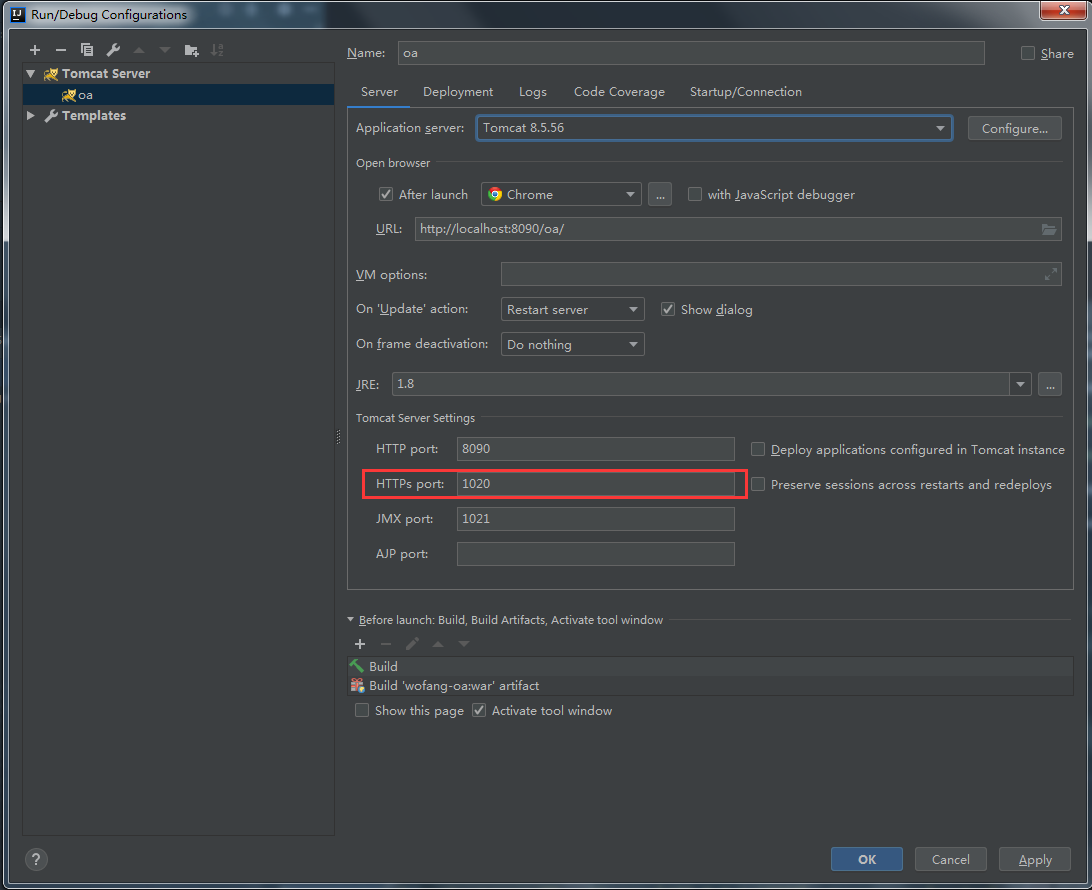Switch to the Deployment tab
1092x890 pixels.
[457, 91]
